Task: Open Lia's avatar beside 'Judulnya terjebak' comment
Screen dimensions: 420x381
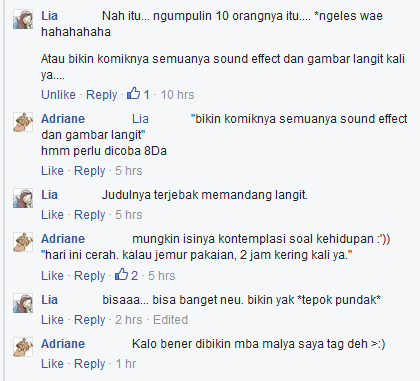Action: pyautogui.click(x=23, y=198)
